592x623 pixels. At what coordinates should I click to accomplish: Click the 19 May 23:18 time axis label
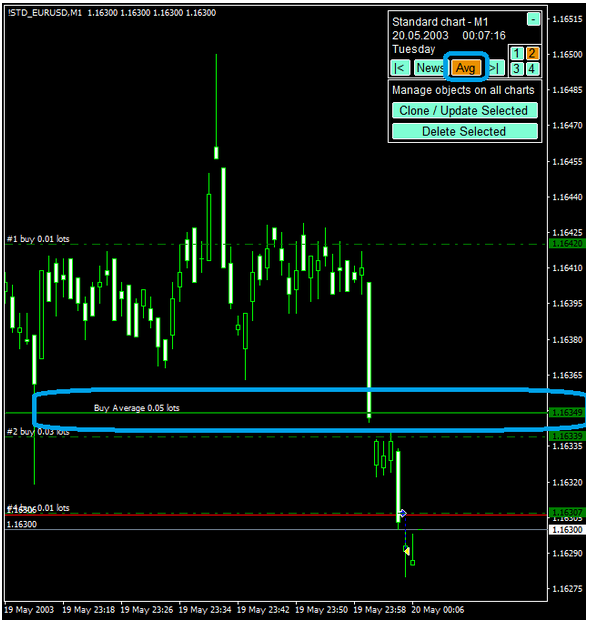89,609
